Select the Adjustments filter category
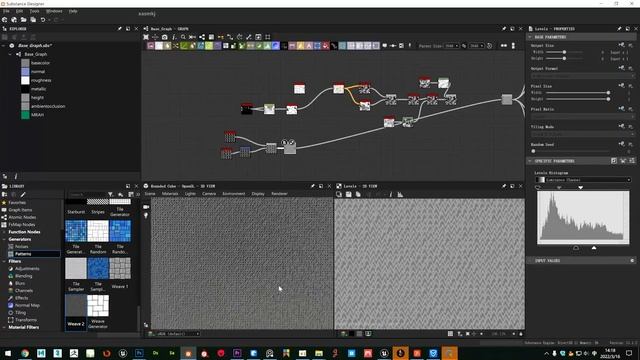Image resolution: width=640 pixels, height=360 pixels. 27,269
